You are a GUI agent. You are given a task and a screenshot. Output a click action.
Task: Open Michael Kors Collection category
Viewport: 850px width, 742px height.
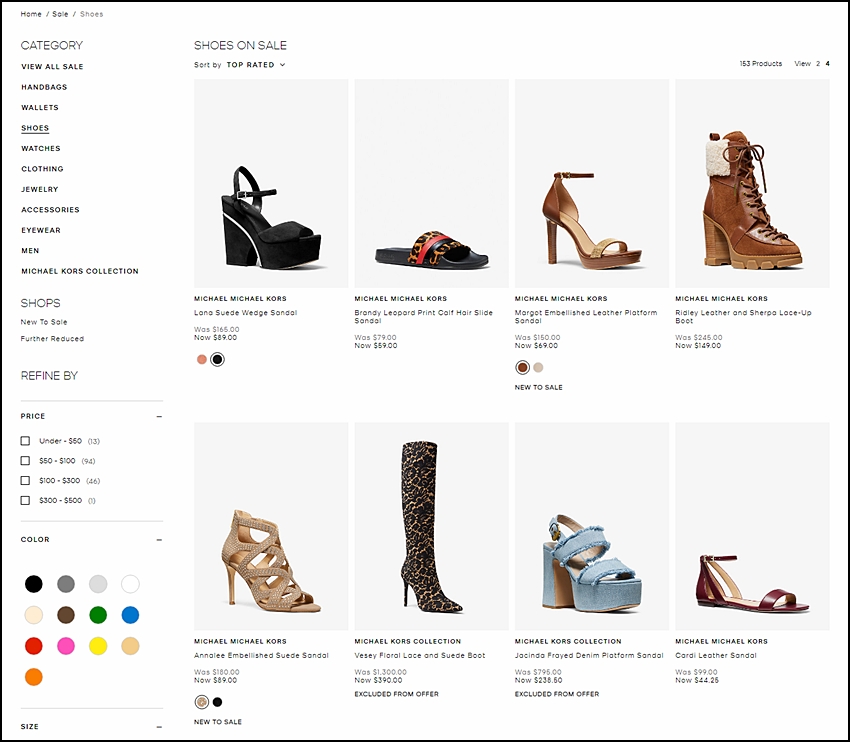[x=80, y=271]
